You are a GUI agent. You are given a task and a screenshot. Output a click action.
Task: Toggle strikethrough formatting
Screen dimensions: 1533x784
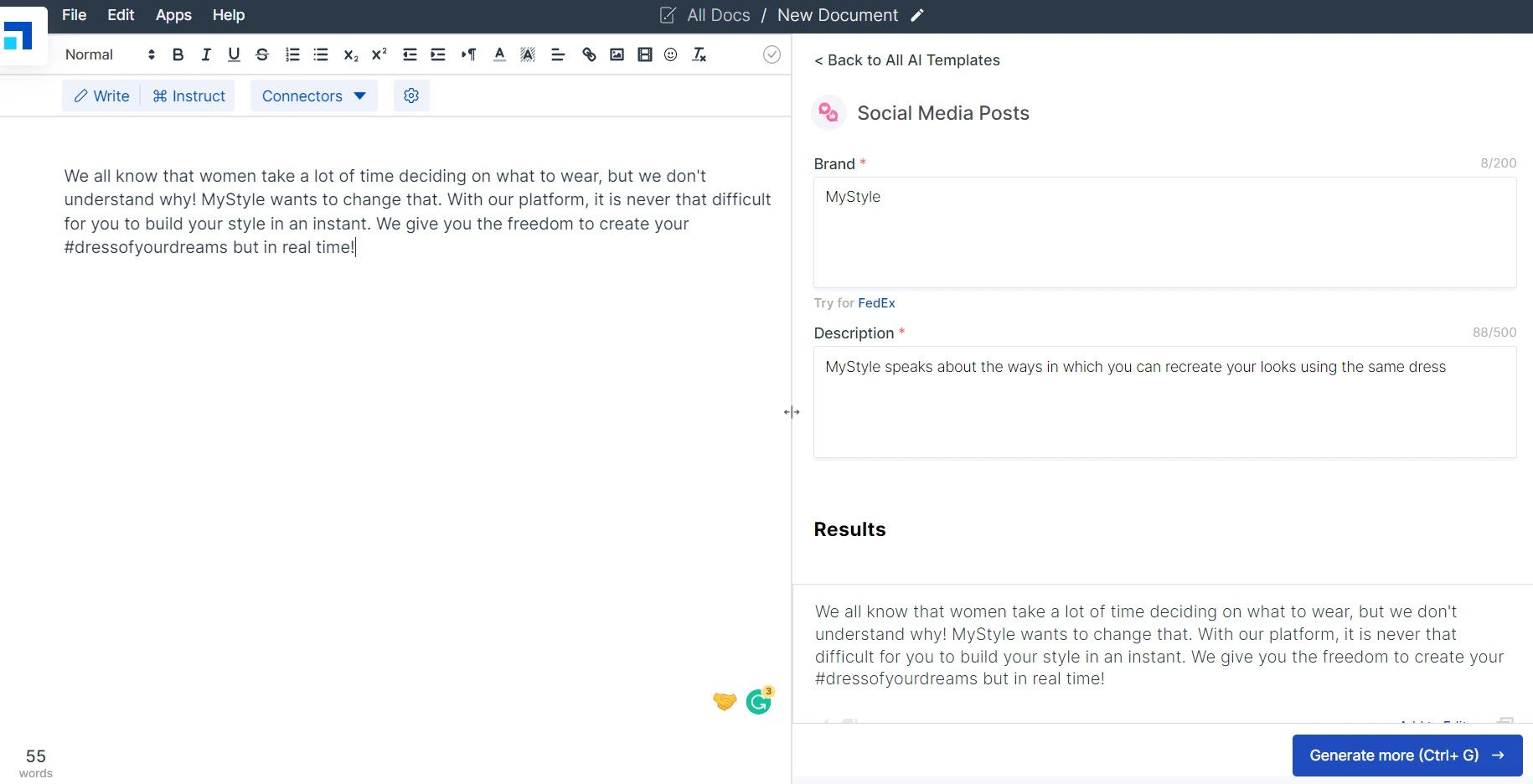[262, 54]
